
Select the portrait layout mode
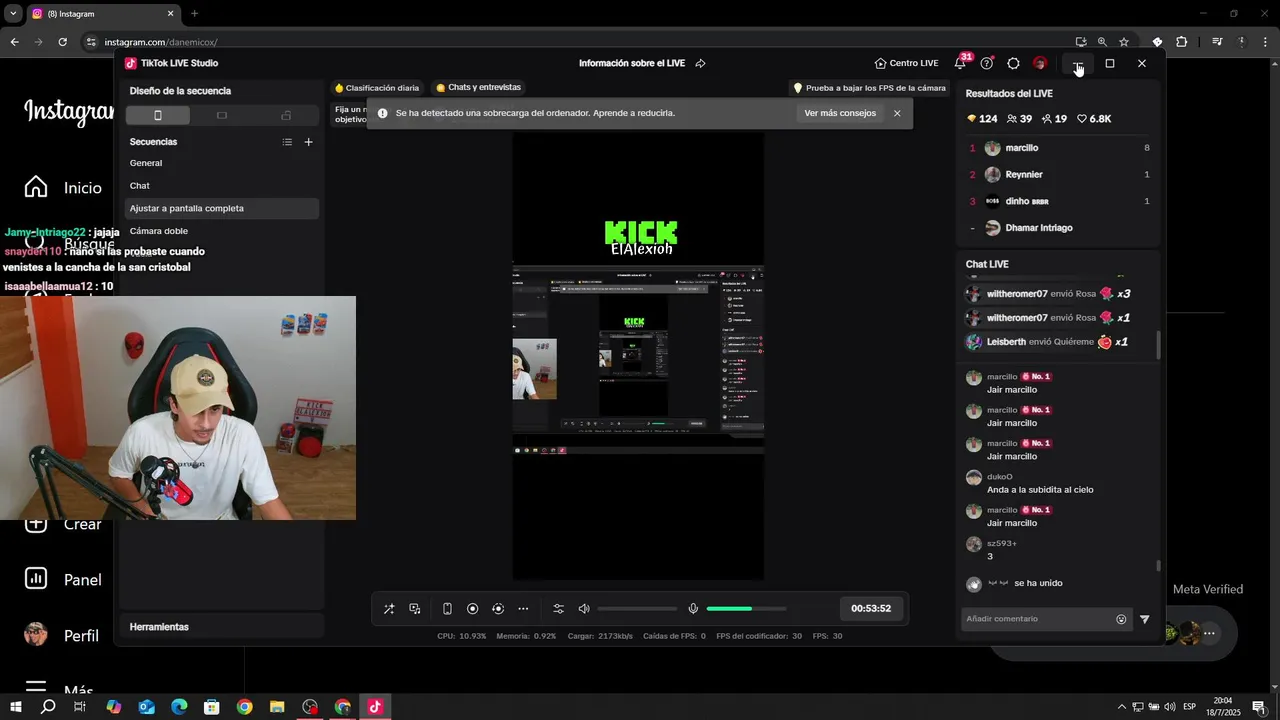(x=157, y=115)
